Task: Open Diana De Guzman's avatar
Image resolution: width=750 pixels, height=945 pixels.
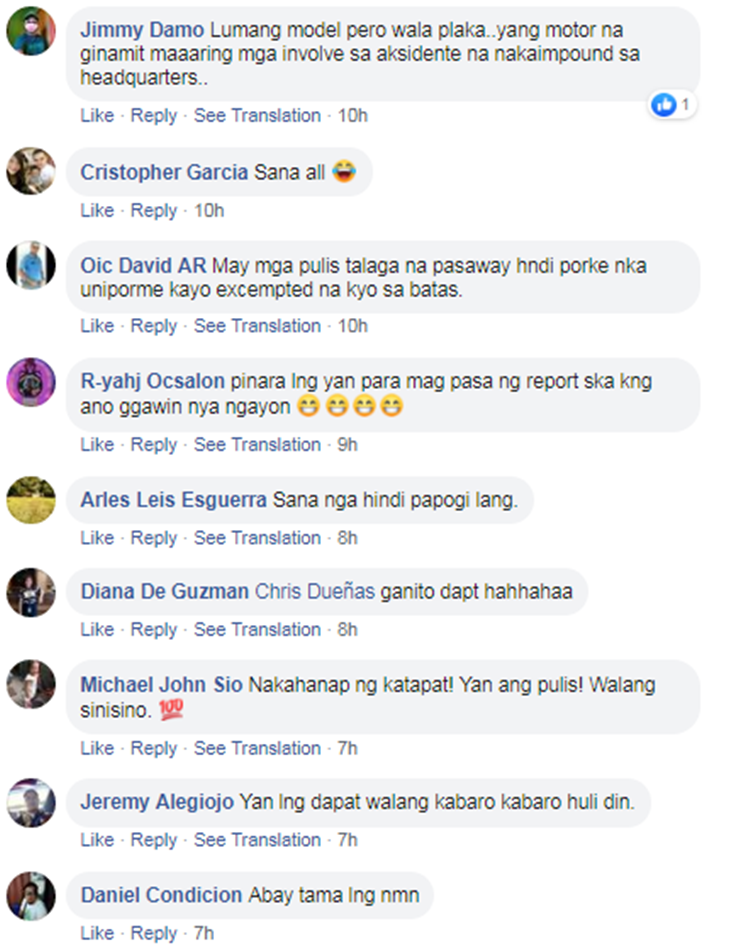Action: [31, 592]
